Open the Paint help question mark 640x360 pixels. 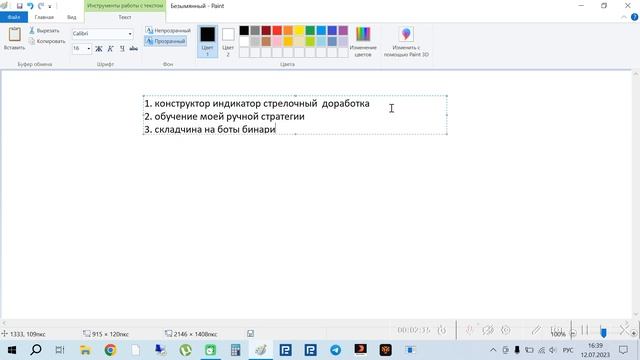634,17
